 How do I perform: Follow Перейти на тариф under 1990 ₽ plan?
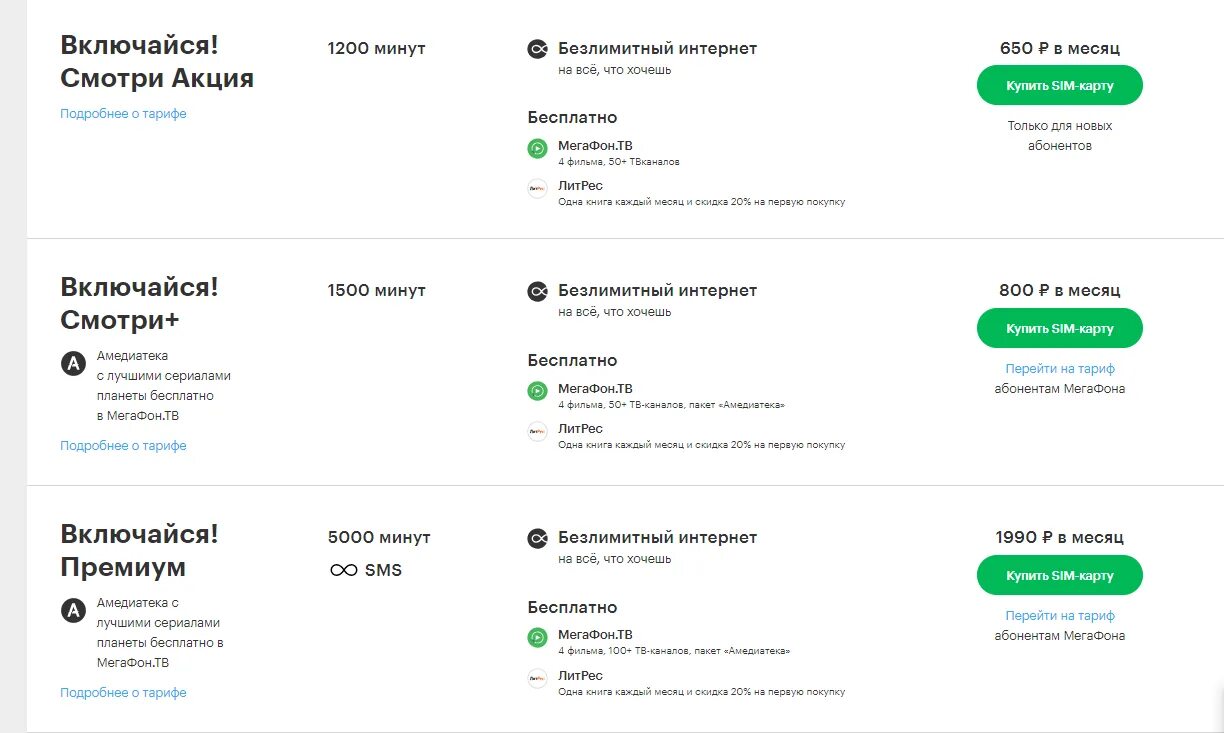tap(1060, 616)
